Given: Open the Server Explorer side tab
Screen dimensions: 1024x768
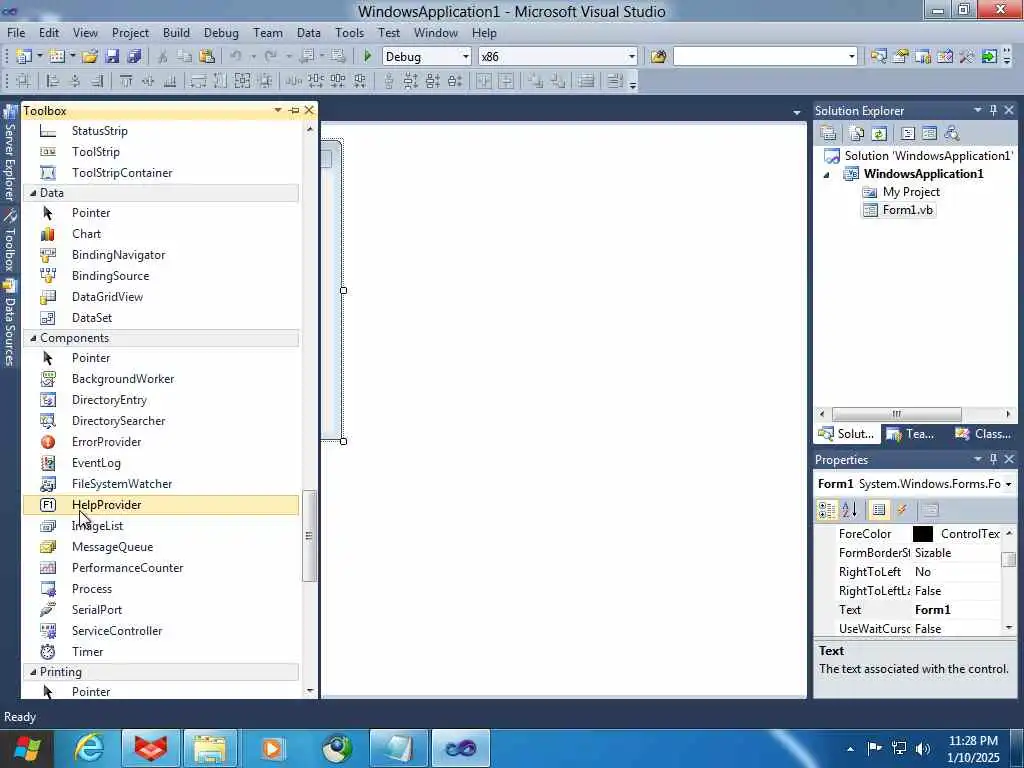Looking at the screenshot, I should click(9, 153).
